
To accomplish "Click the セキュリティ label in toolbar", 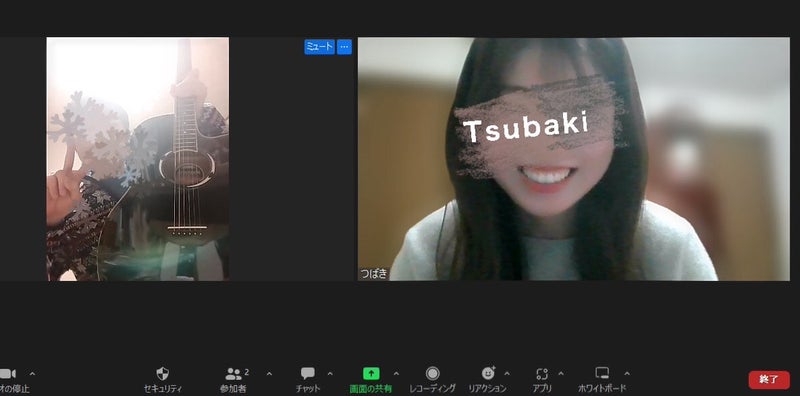I will pyautogui.click(x=163, y=389).
